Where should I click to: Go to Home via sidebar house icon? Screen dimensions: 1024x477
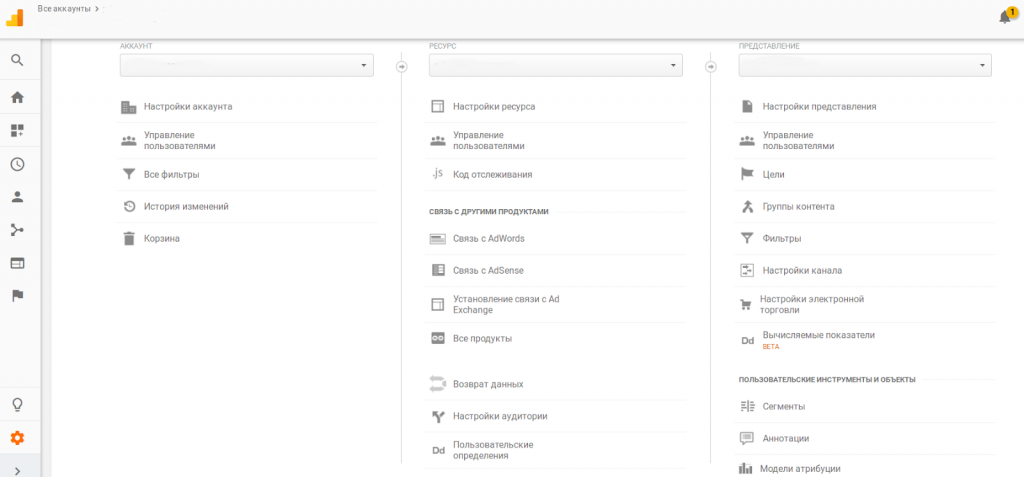coord(18,97)
